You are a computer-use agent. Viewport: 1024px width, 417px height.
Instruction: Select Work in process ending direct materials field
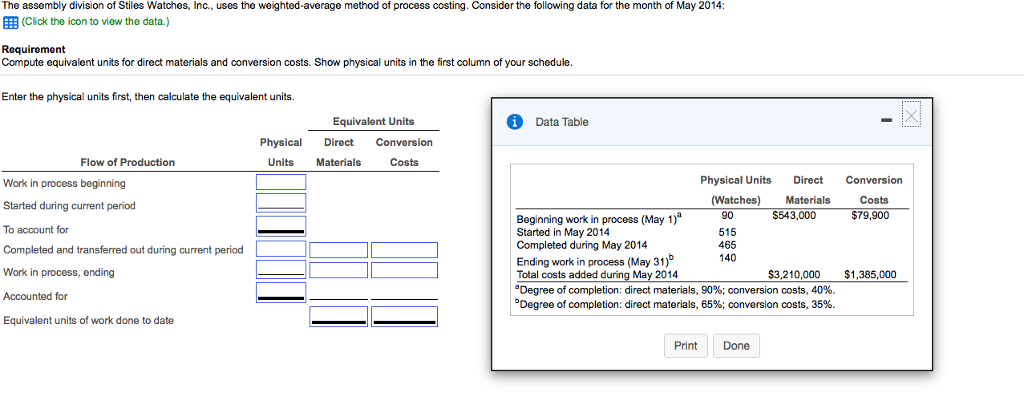click(338, 270)
